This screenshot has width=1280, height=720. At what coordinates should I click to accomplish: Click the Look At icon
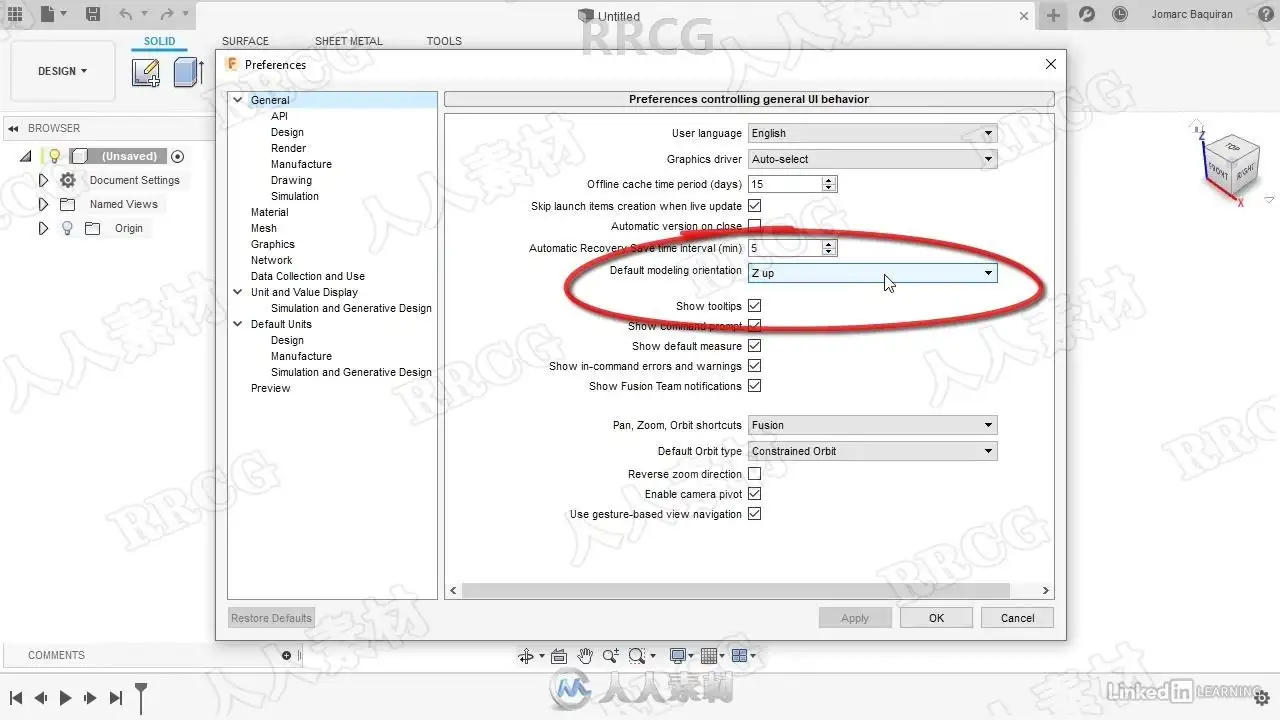pos(559,656)
